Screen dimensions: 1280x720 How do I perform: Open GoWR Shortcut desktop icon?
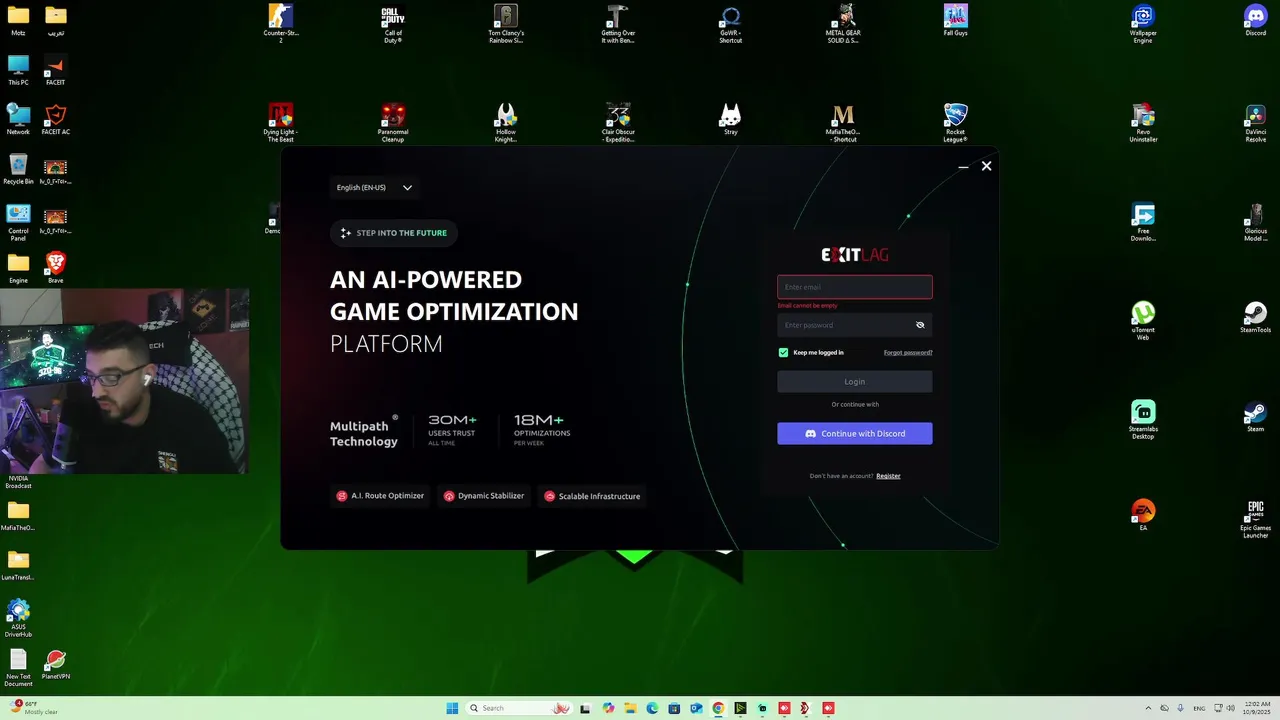[x=731, y=23]
